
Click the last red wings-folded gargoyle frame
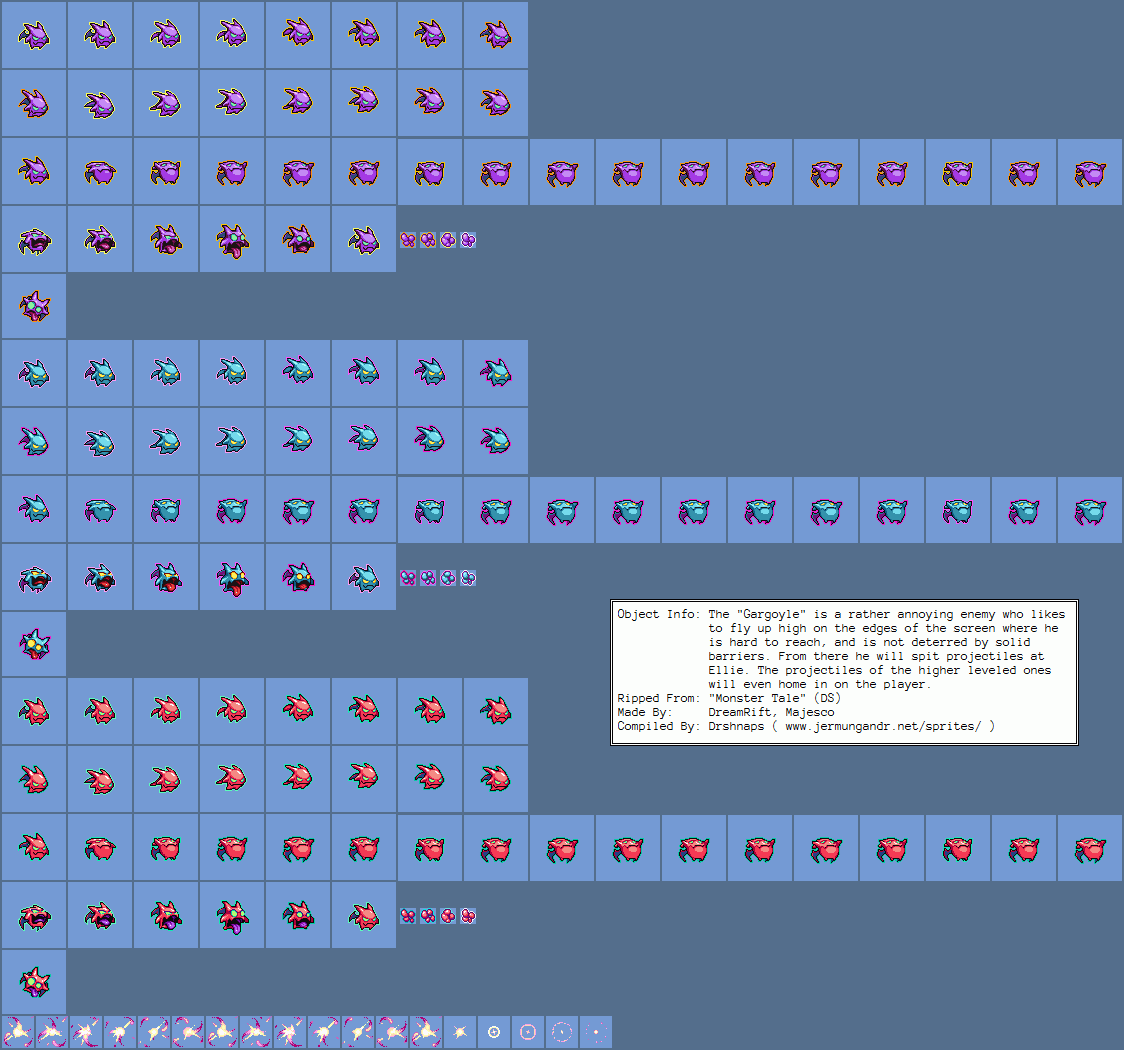(1090, 848)
